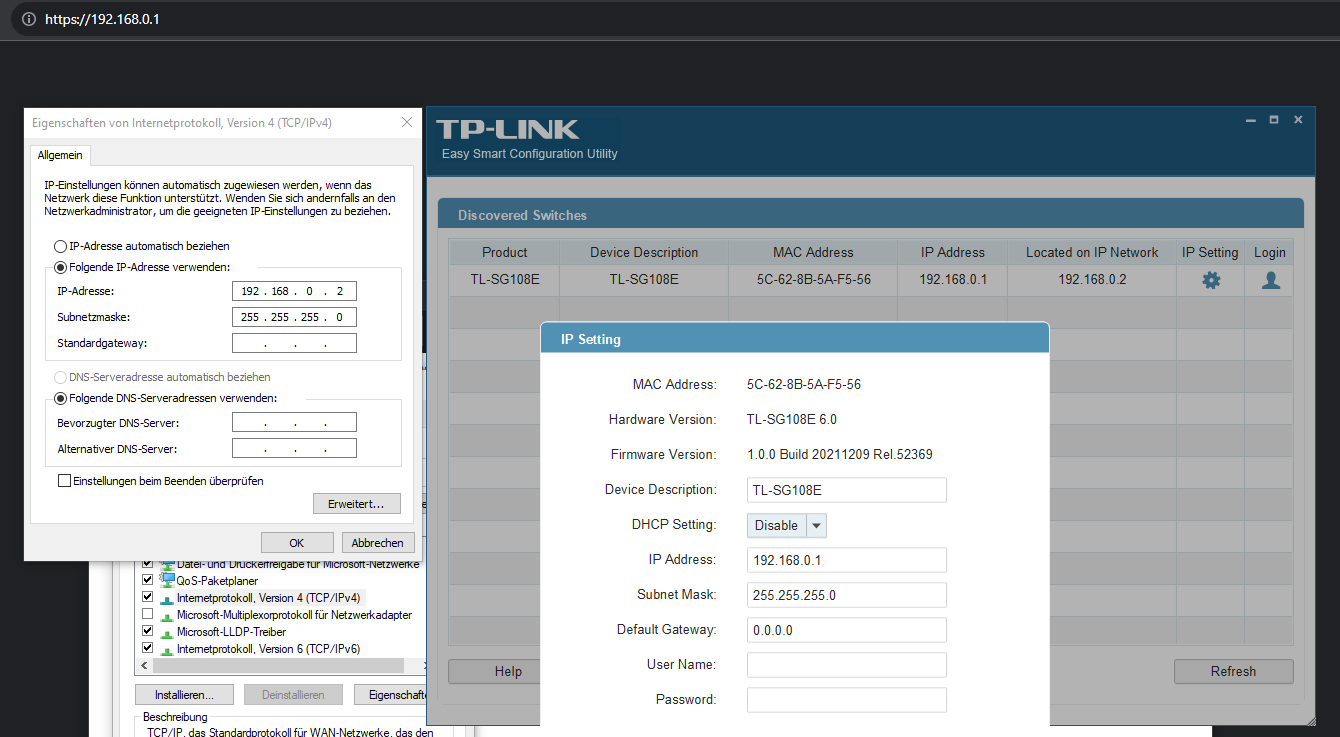1340x737 pixels.
Task: Click MAC cell 5C-62-8B-5A-F5-56 in table
Action: pos(813,280)
